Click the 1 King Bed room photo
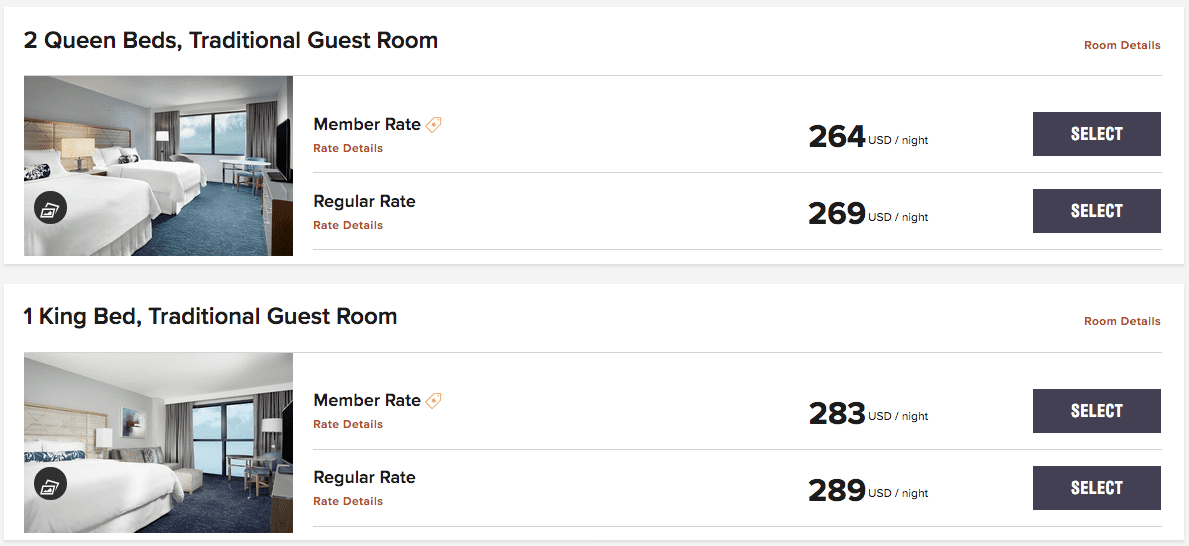This screenshot has width=1189, height=546. tap(158, 443)
